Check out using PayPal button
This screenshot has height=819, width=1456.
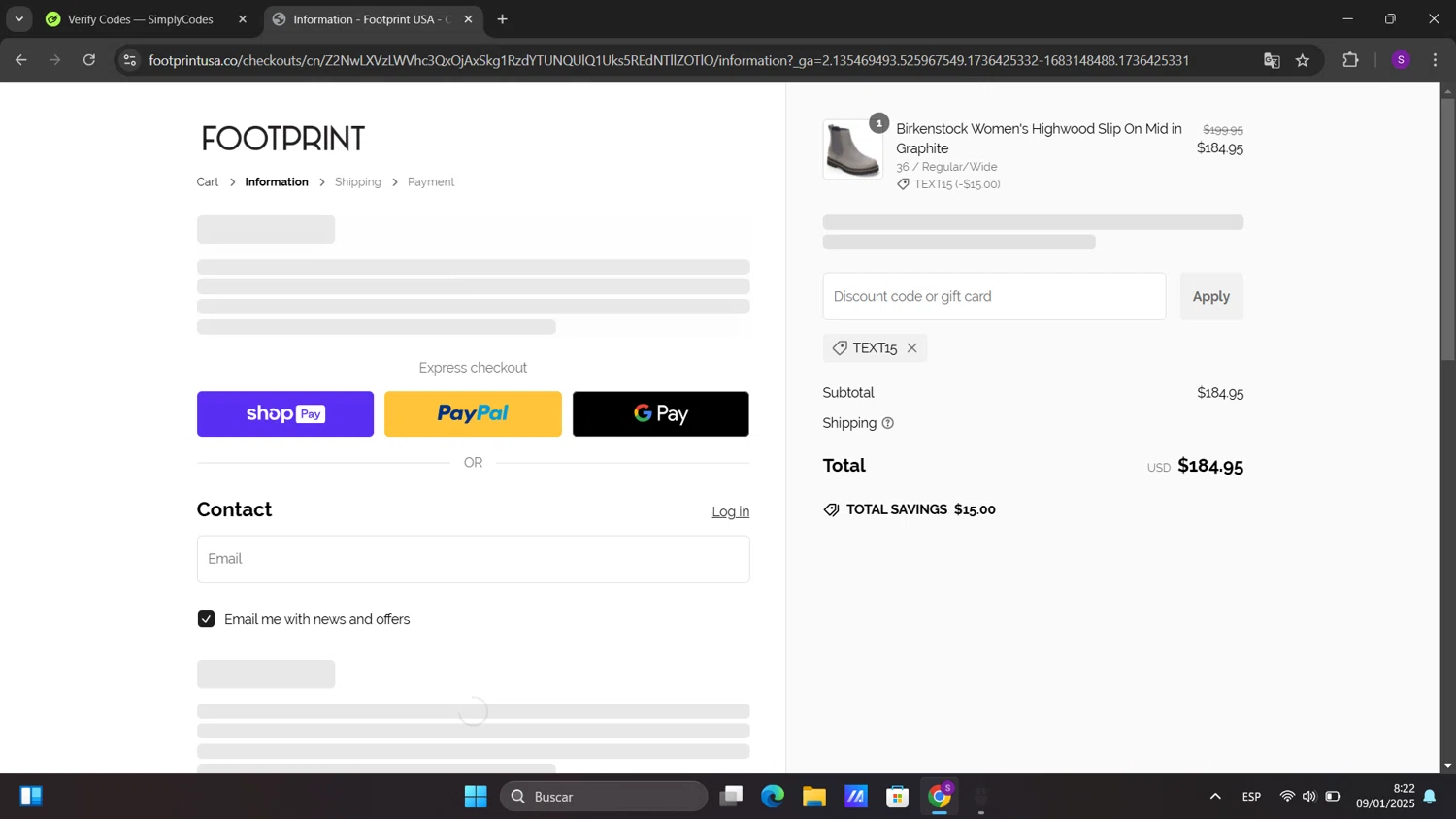pyautogui.click(x=473, y=414)
